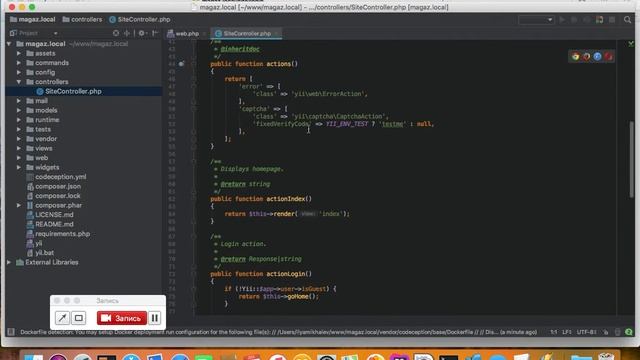Screen dimensions: 640x360
Task: Select LICENSE.md file
Action: pos(50,215)
